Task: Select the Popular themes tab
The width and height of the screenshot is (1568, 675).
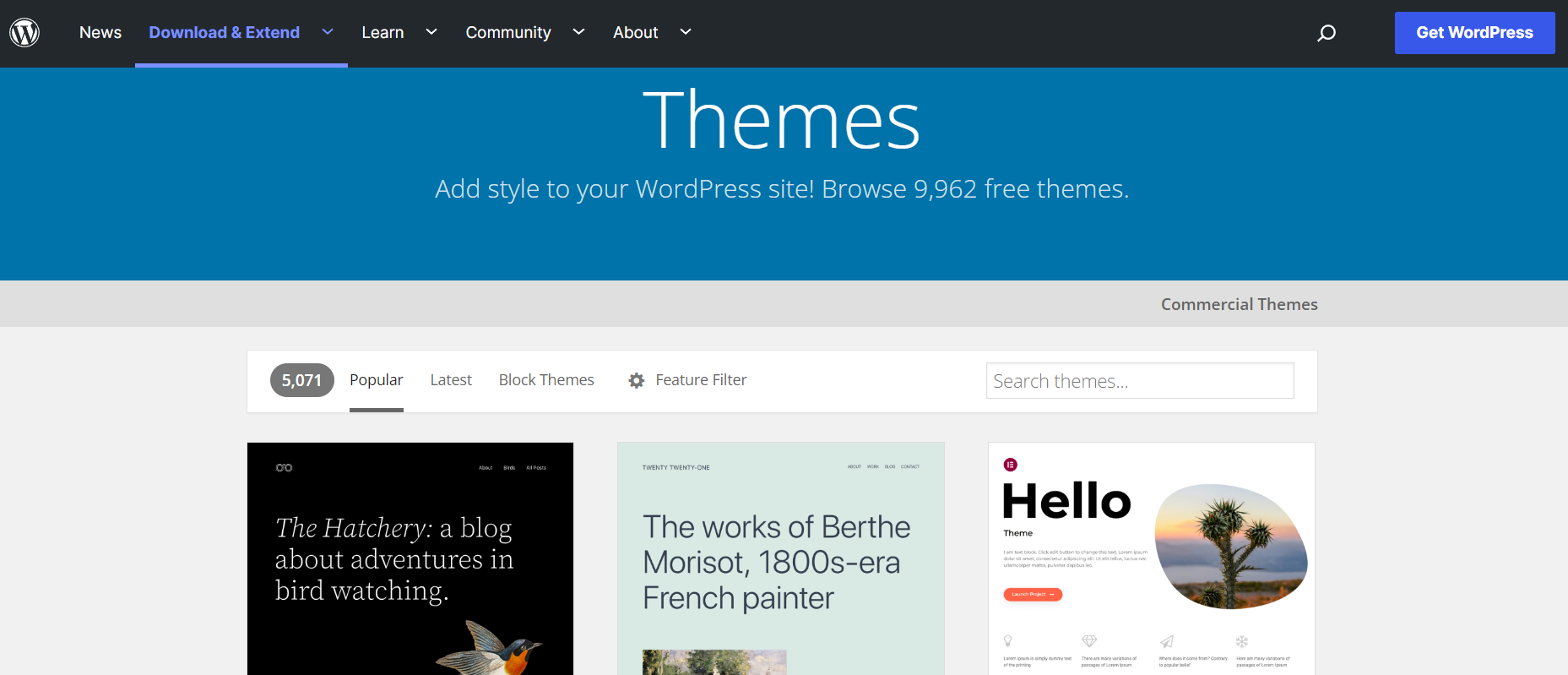Action: [376, 380]
